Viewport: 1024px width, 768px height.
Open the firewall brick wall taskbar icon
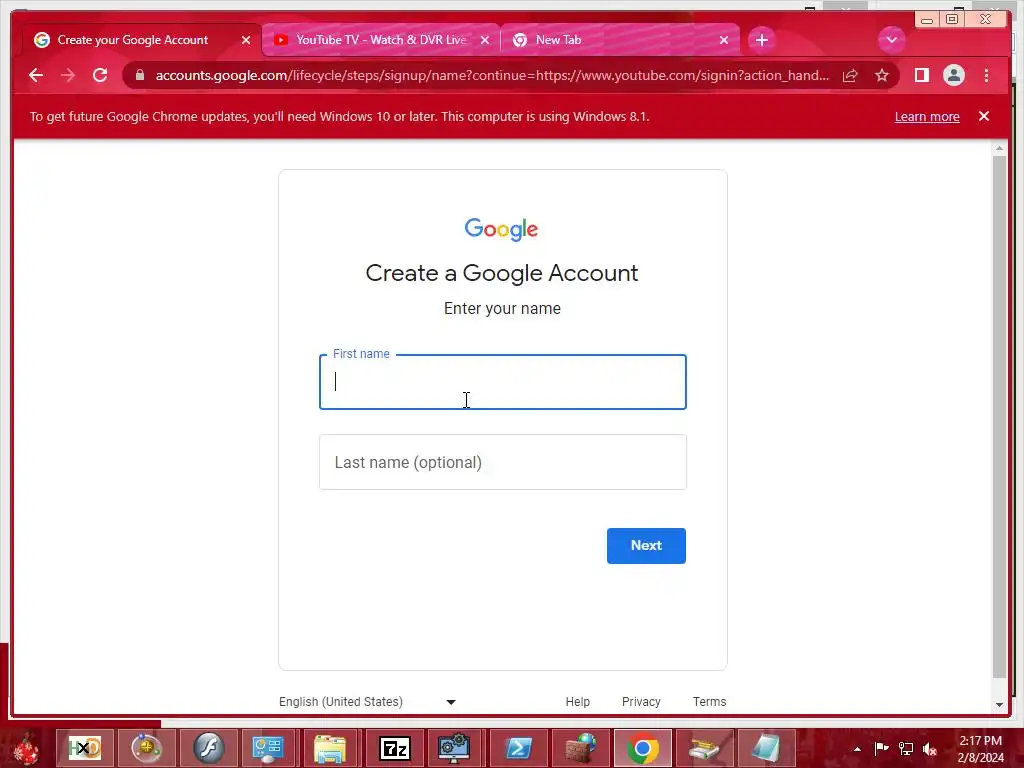click(580, 748)
